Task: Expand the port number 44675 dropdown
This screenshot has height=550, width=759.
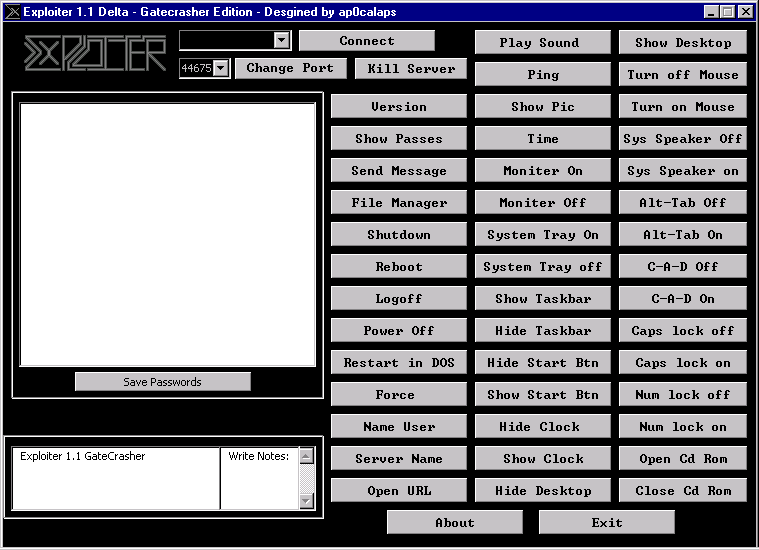Action: coord(221,68)
